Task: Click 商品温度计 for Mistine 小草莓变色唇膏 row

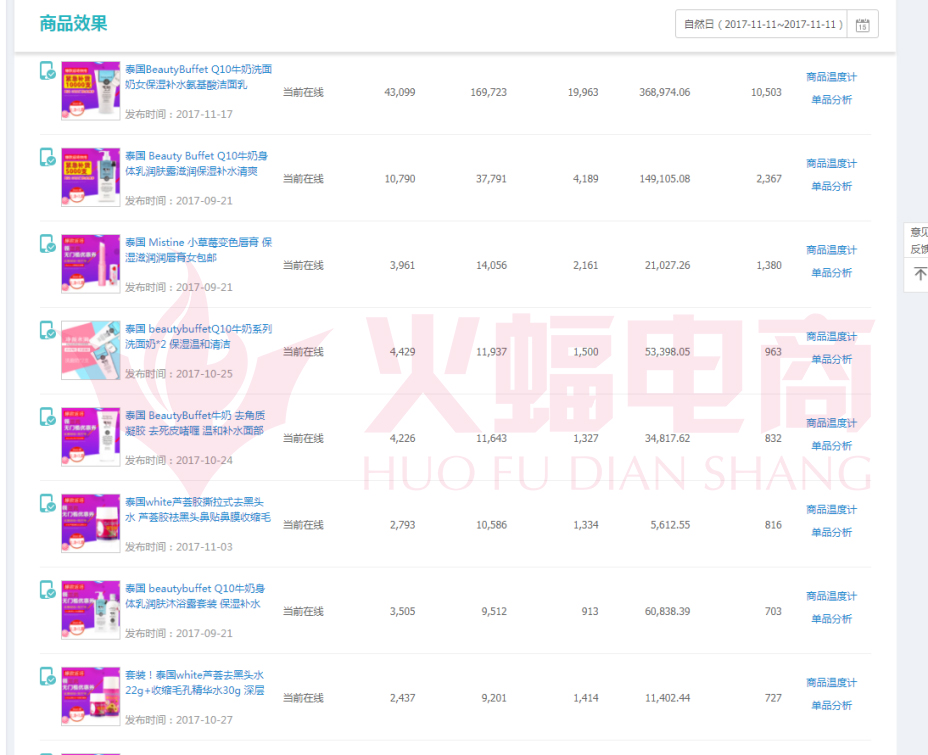Action: pos(831,250)
